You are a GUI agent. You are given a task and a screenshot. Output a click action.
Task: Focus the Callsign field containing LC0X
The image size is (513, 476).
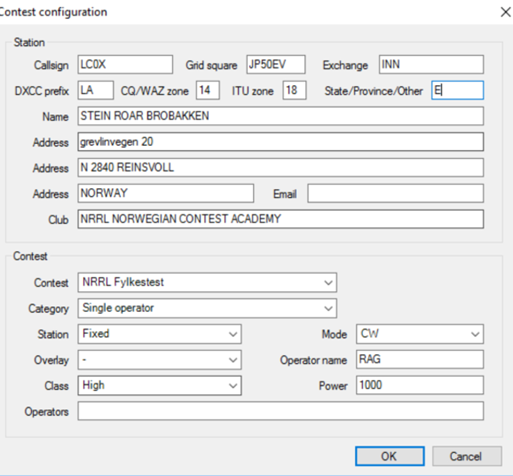point(125,64)
